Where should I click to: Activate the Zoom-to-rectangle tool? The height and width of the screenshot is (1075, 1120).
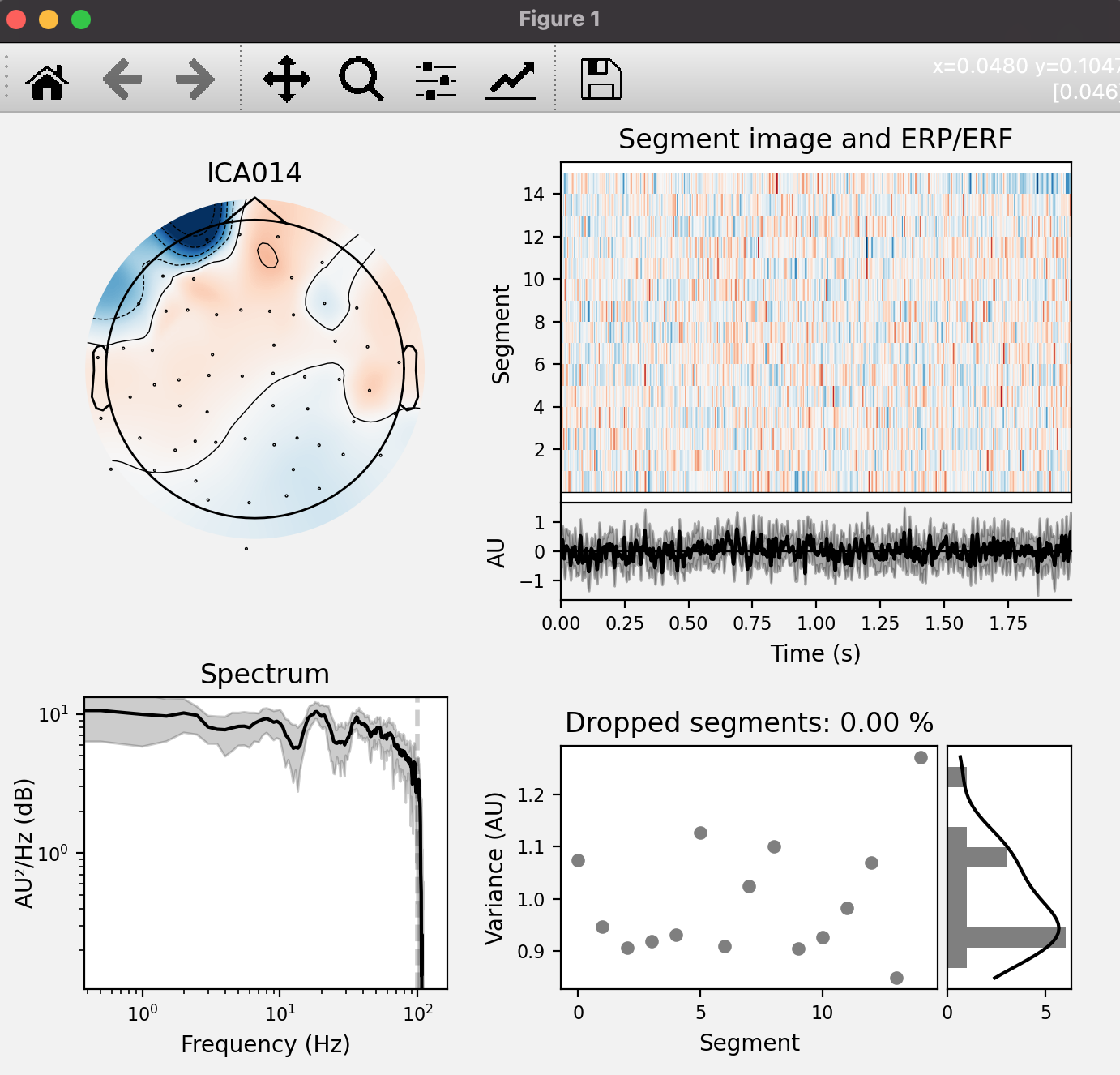coord(359,79)
